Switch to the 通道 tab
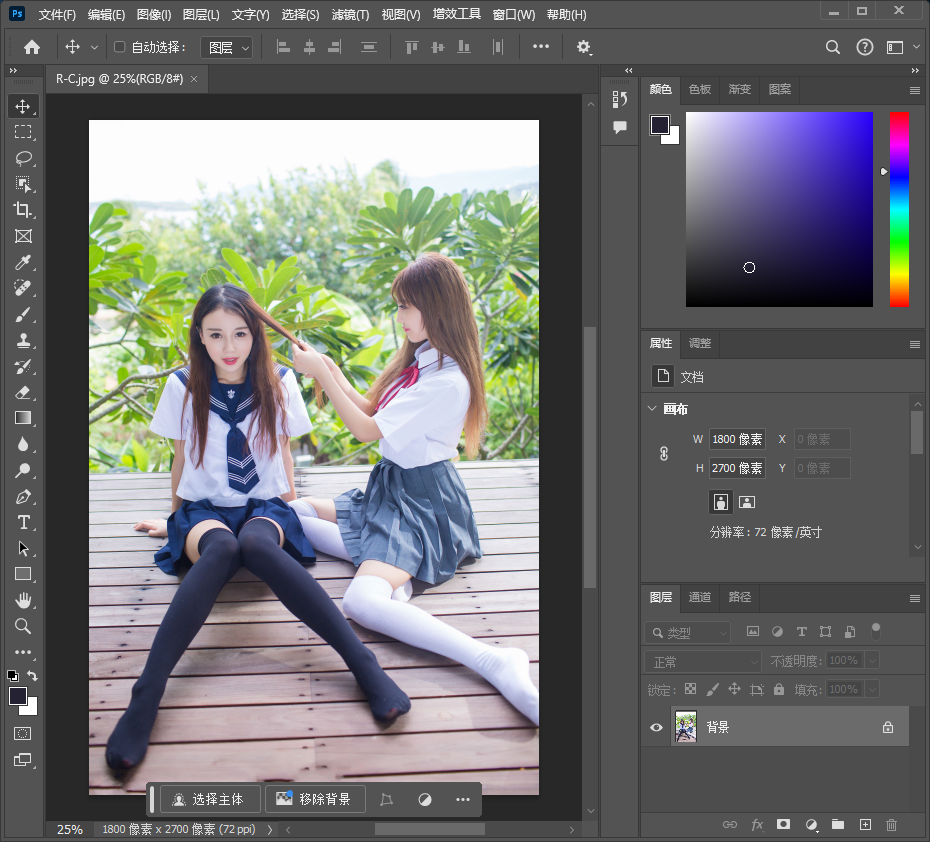The width and height of the screenshot is (930, 842). coord(699,597)
